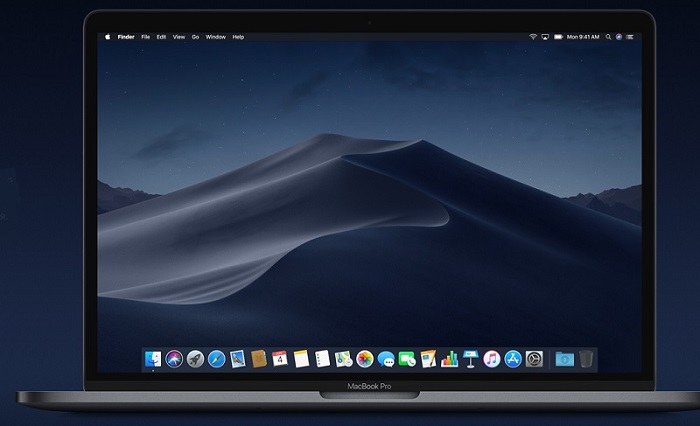Viewport: 700px width, 426px height.
Task: Open Messages blue speech bubble icon
Action: [386, 359]
